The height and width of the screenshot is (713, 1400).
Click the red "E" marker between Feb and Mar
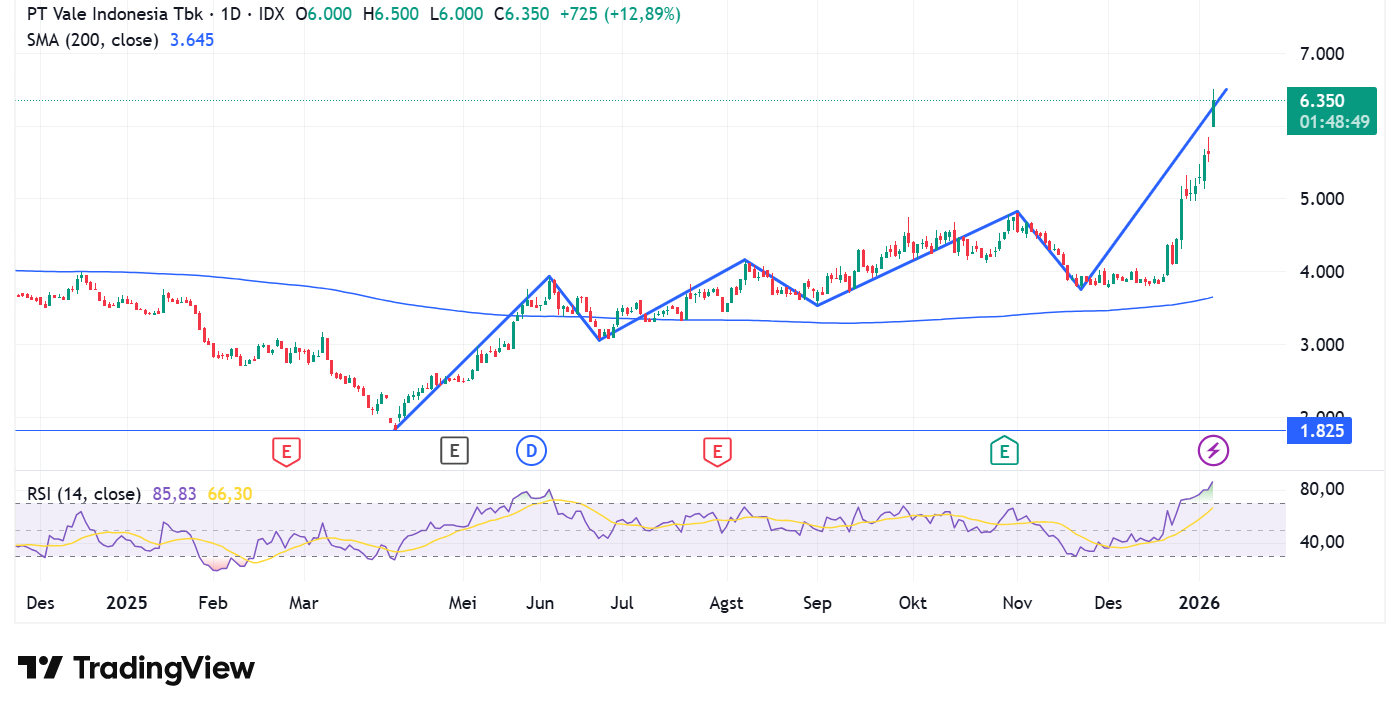(x=287, y=452)
